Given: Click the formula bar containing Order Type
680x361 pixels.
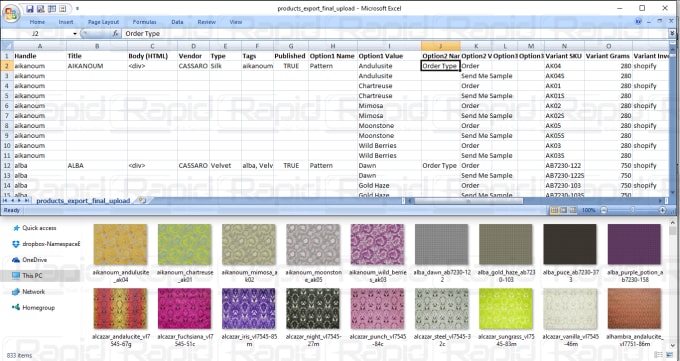Looking at the screenshot, I should 395,33.
